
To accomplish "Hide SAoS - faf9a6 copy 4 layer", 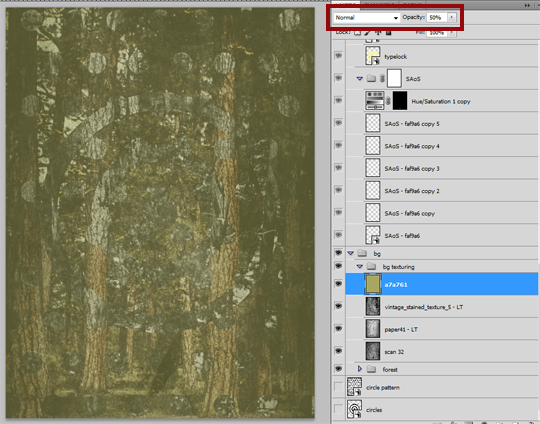I will 339,145.
